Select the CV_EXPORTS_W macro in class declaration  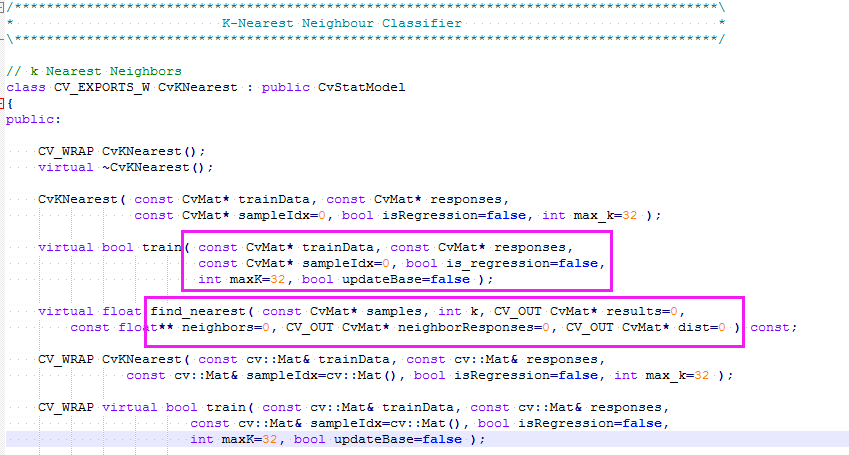pyautogui.click(x=102, y=88)
